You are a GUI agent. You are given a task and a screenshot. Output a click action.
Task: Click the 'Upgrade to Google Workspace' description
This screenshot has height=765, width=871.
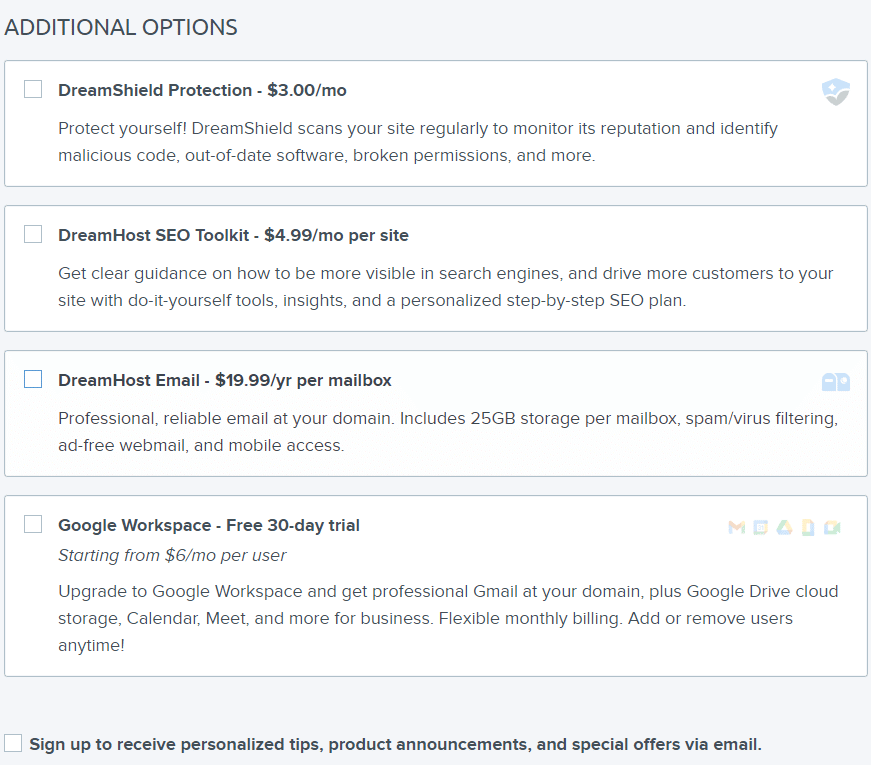point(448,618)
